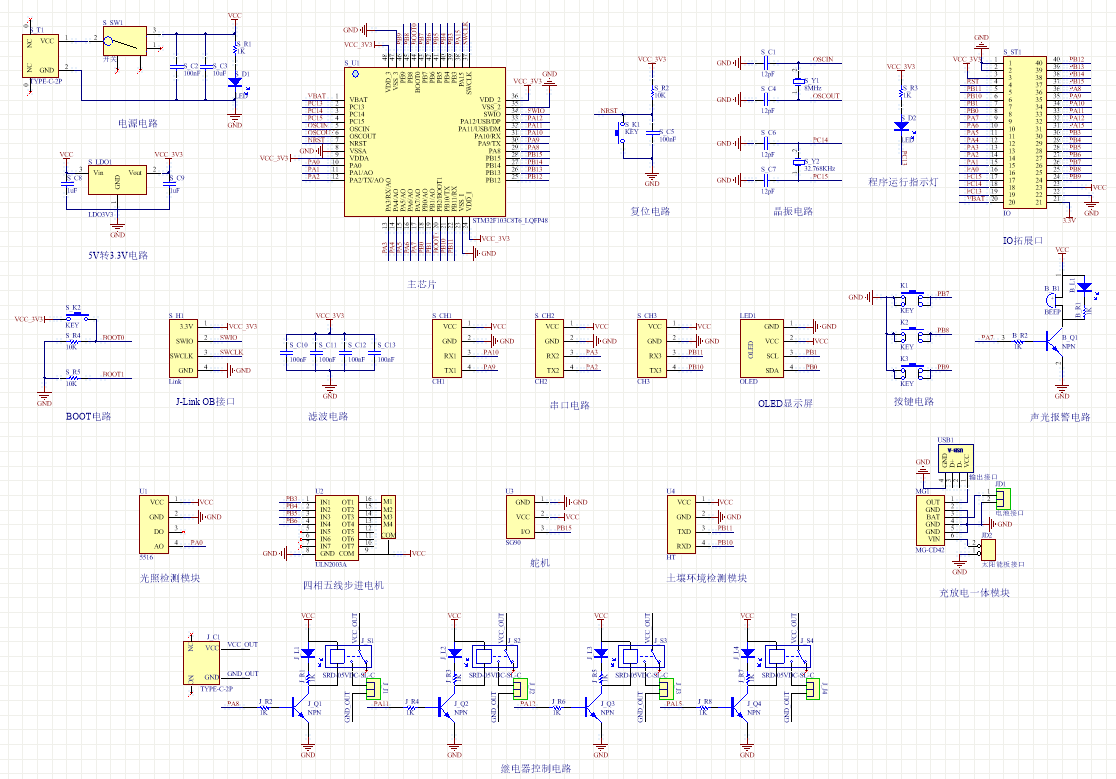Image resolution: width=1116 pixels, height=779 pixels.
Task: Click the 继电器控制电路 label
Action: pos(536,768)
